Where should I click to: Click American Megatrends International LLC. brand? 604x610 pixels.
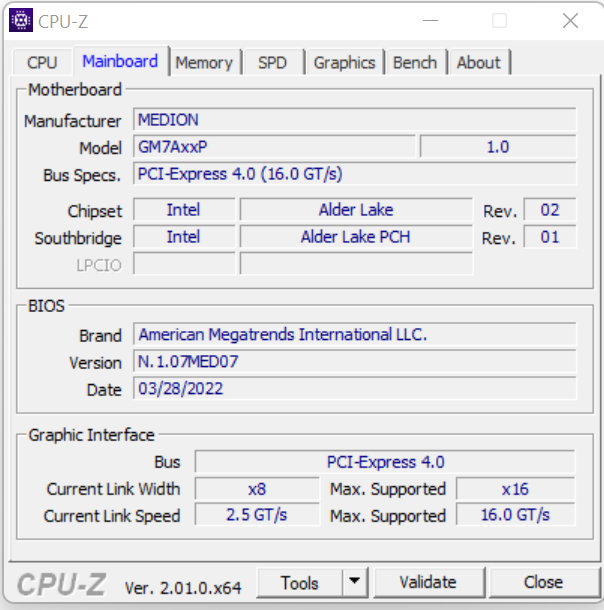354,334
